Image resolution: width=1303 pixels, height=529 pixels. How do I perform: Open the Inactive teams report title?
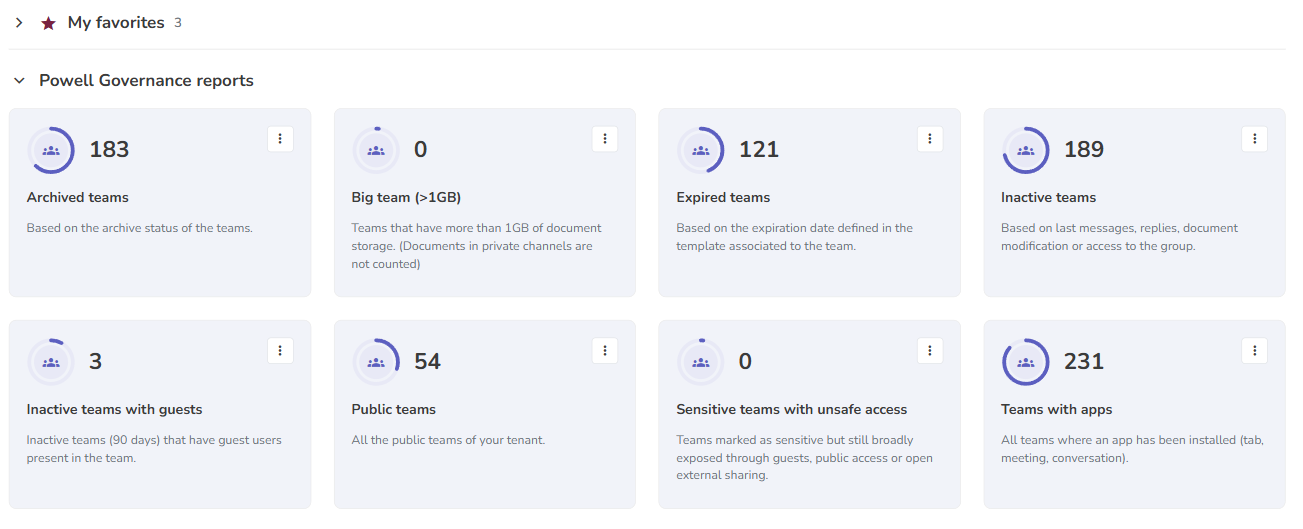(1048, 197)
